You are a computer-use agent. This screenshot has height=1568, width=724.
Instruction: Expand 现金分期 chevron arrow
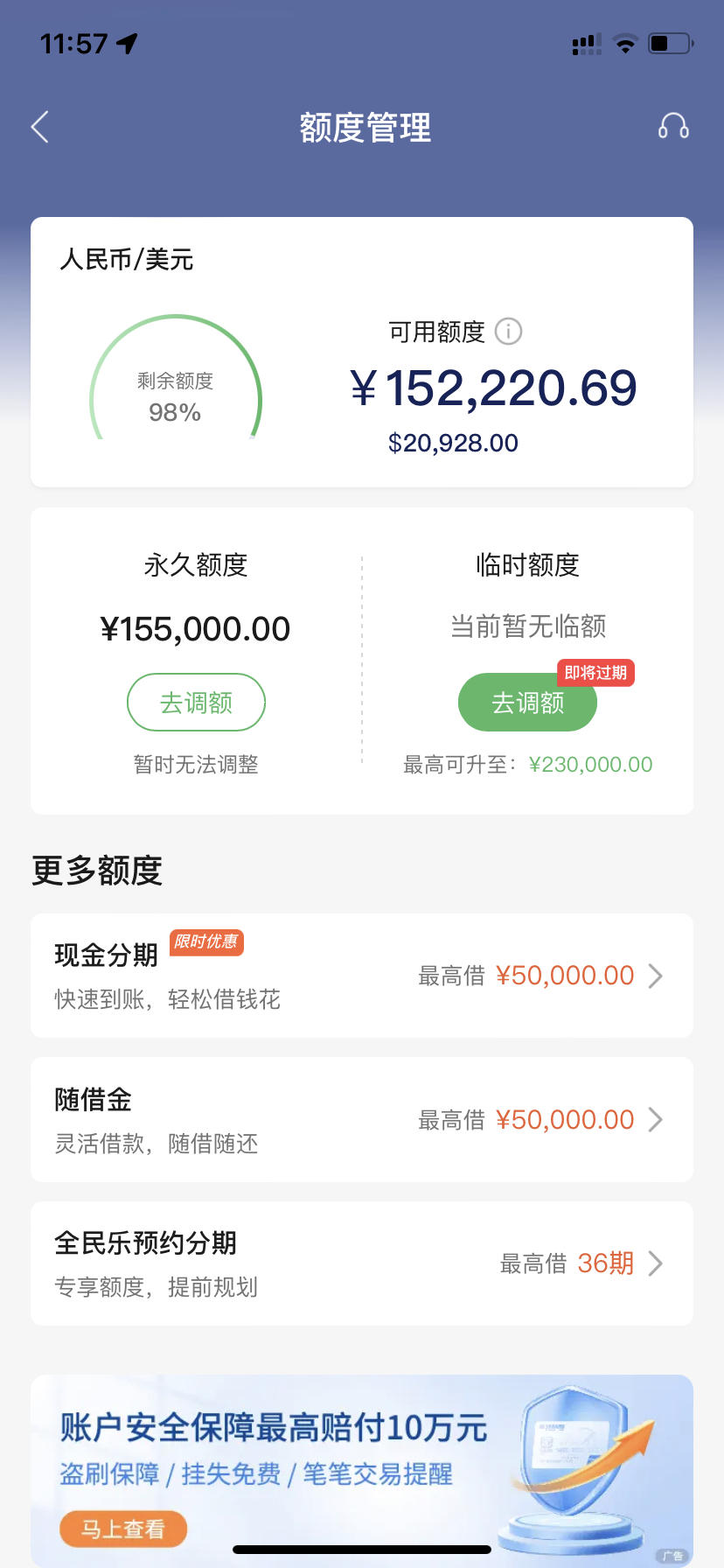tap(655, 976)
